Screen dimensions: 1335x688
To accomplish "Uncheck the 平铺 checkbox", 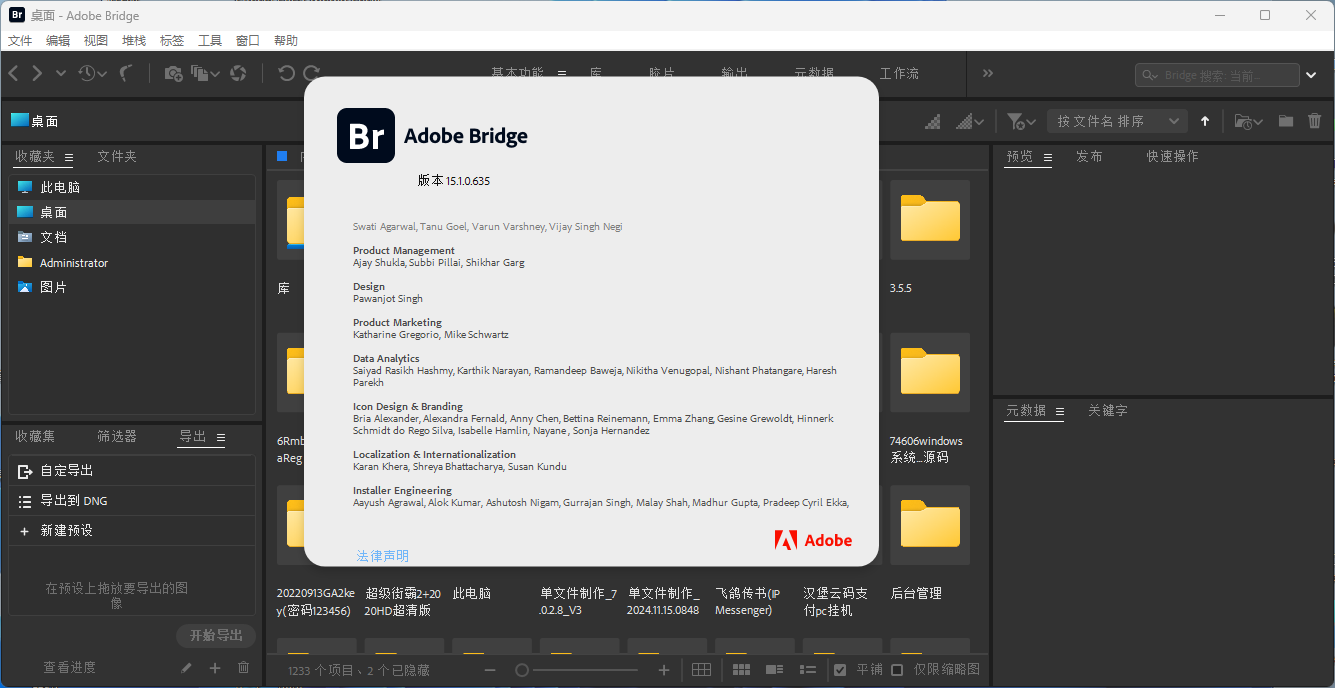I will (x=840, y=670).
